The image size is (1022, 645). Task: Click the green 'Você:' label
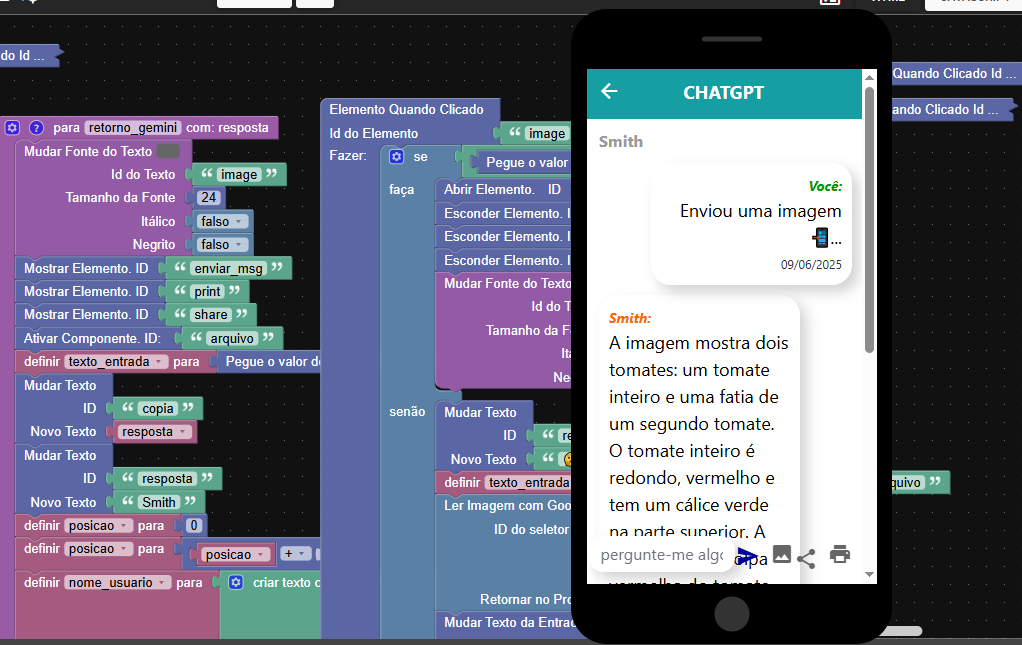click(x=825, y=186)
